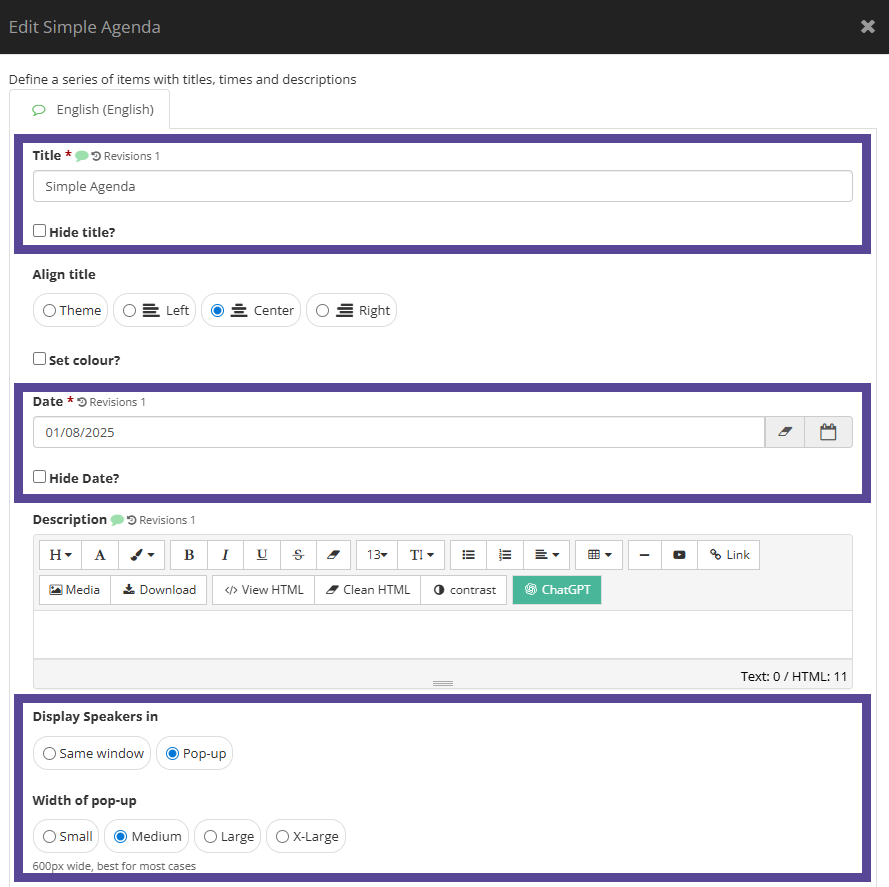Tick the Set colour? checkbox
Viewport: 889px width, 887px height.
(39, 359)
